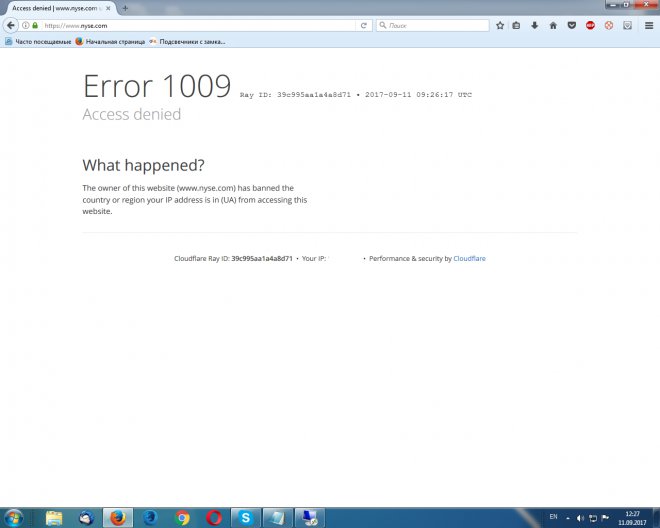Go to the Firefox home page icon
660x528 pixels.
(x=553, y=25)
